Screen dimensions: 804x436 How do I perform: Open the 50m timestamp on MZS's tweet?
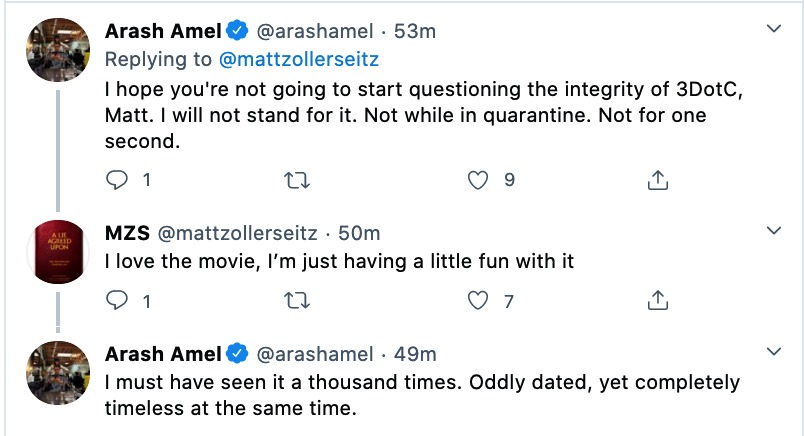(x=359, y=233)
